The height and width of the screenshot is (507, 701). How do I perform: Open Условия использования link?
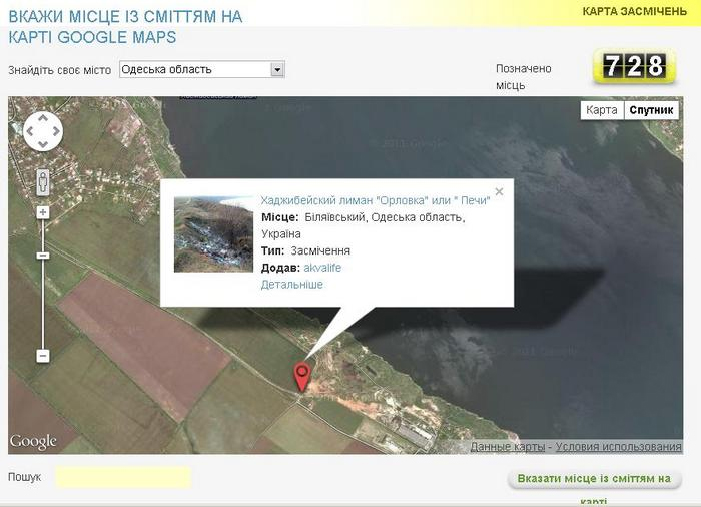pos(618,446)
